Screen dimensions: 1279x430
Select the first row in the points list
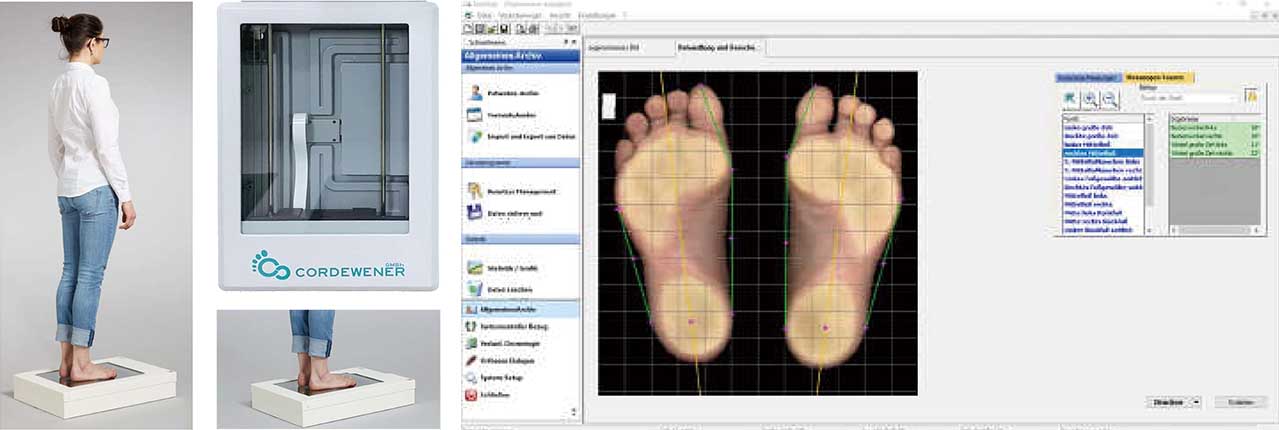click(1103, 126)
